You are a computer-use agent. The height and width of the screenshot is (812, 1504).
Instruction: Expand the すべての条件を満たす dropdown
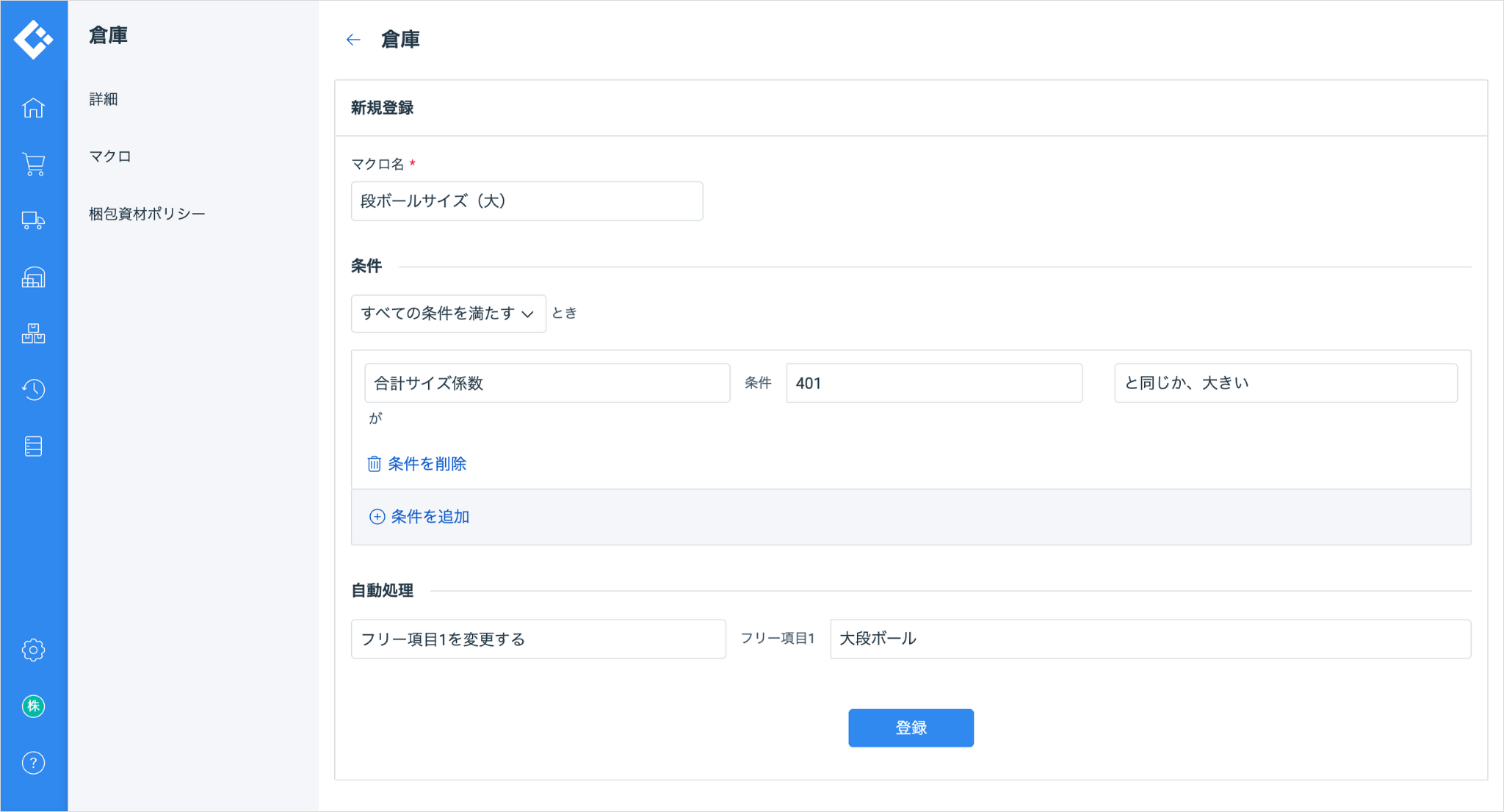coord(448,313)
